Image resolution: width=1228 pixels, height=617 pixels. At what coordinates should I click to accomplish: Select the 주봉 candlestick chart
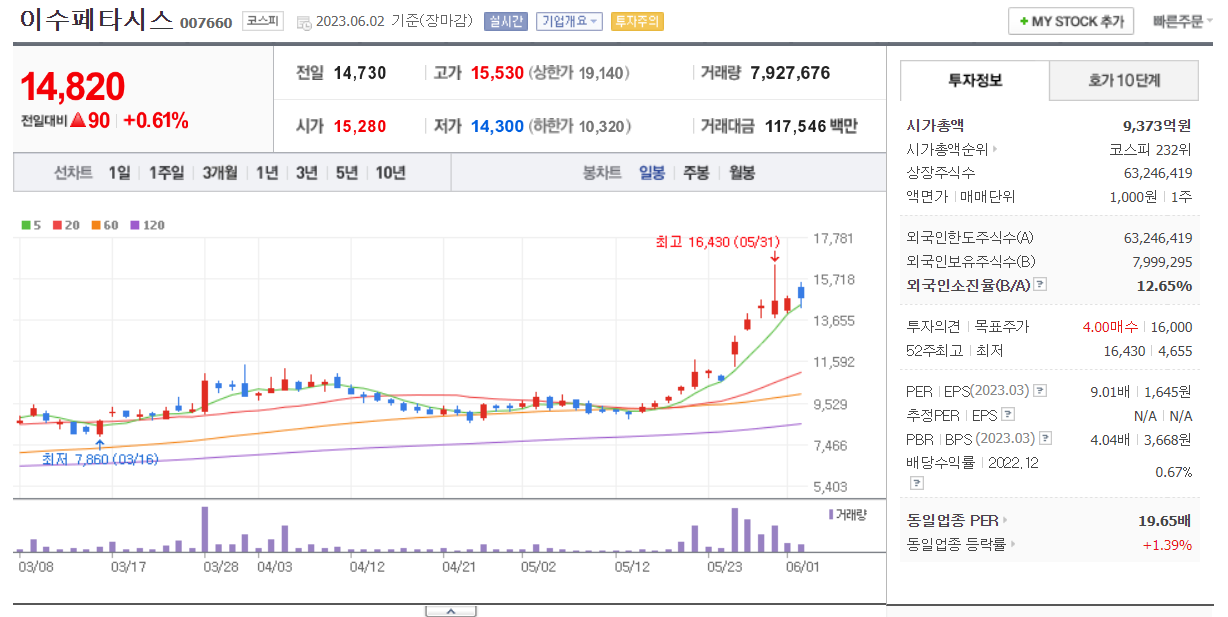tap(696, 173)
